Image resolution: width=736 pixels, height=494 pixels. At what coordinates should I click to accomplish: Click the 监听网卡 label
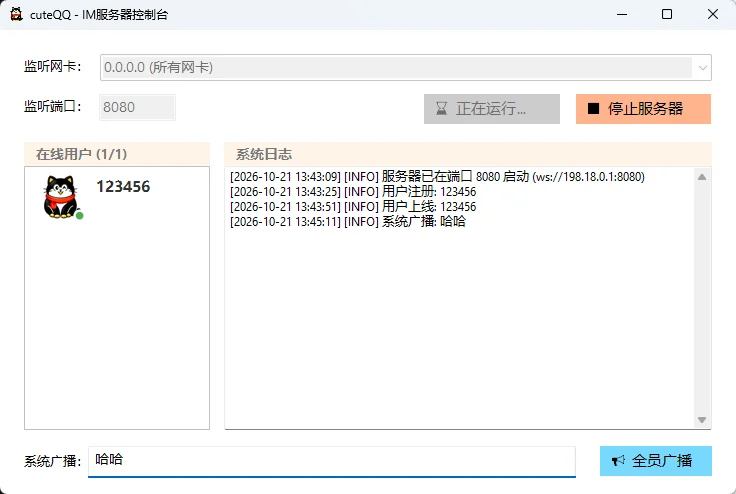pyautogui.click(x=53, y=67)
